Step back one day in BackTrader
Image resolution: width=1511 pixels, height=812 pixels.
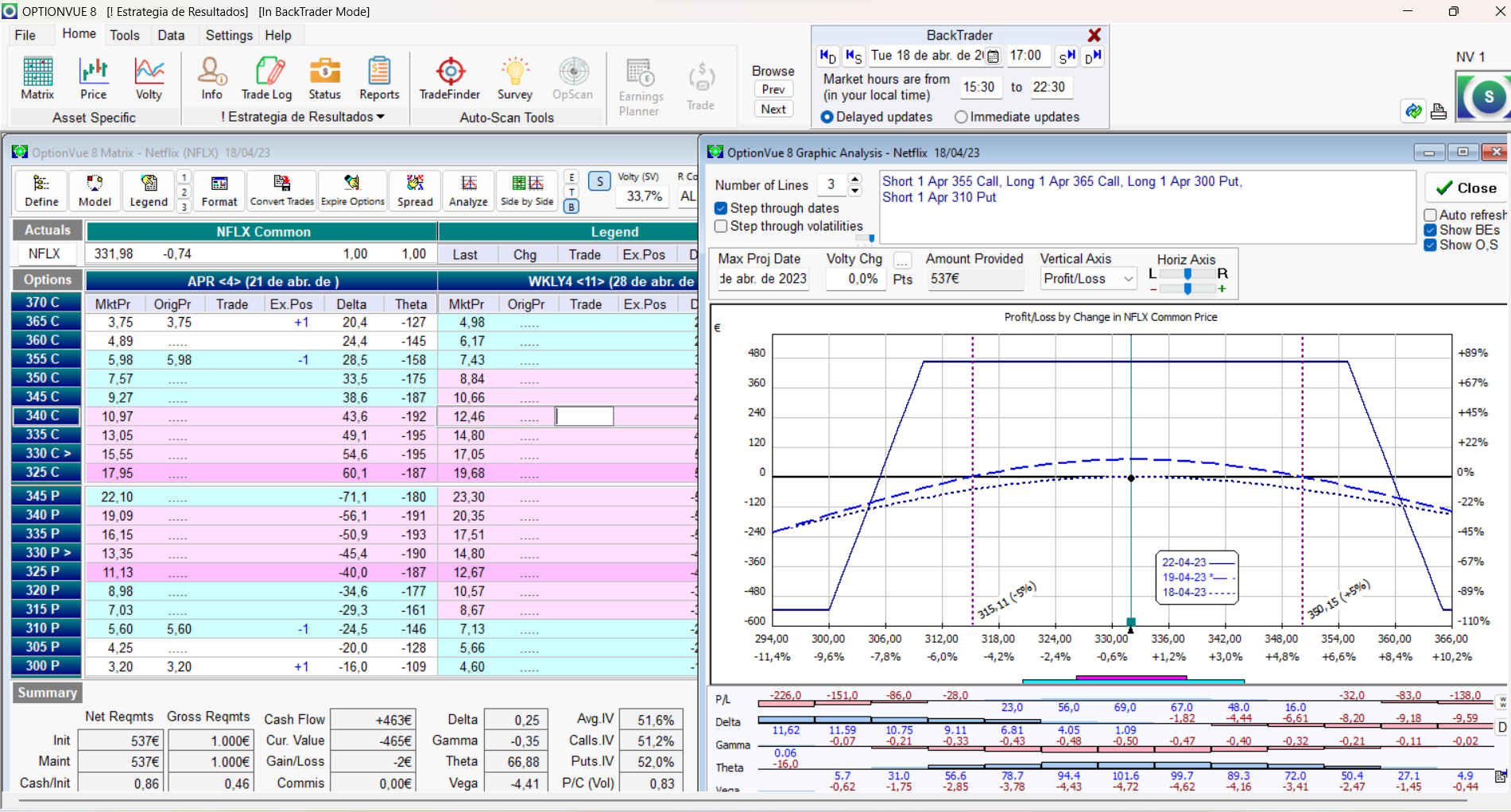click(x=827, y=56)
